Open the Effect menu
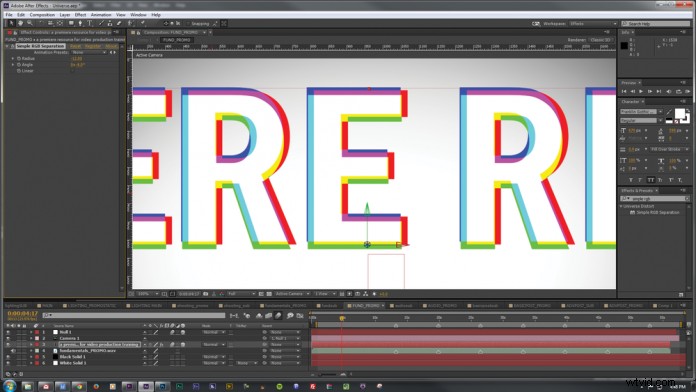The height and width of the screenshot is (392, 696). tap(80, 15)
